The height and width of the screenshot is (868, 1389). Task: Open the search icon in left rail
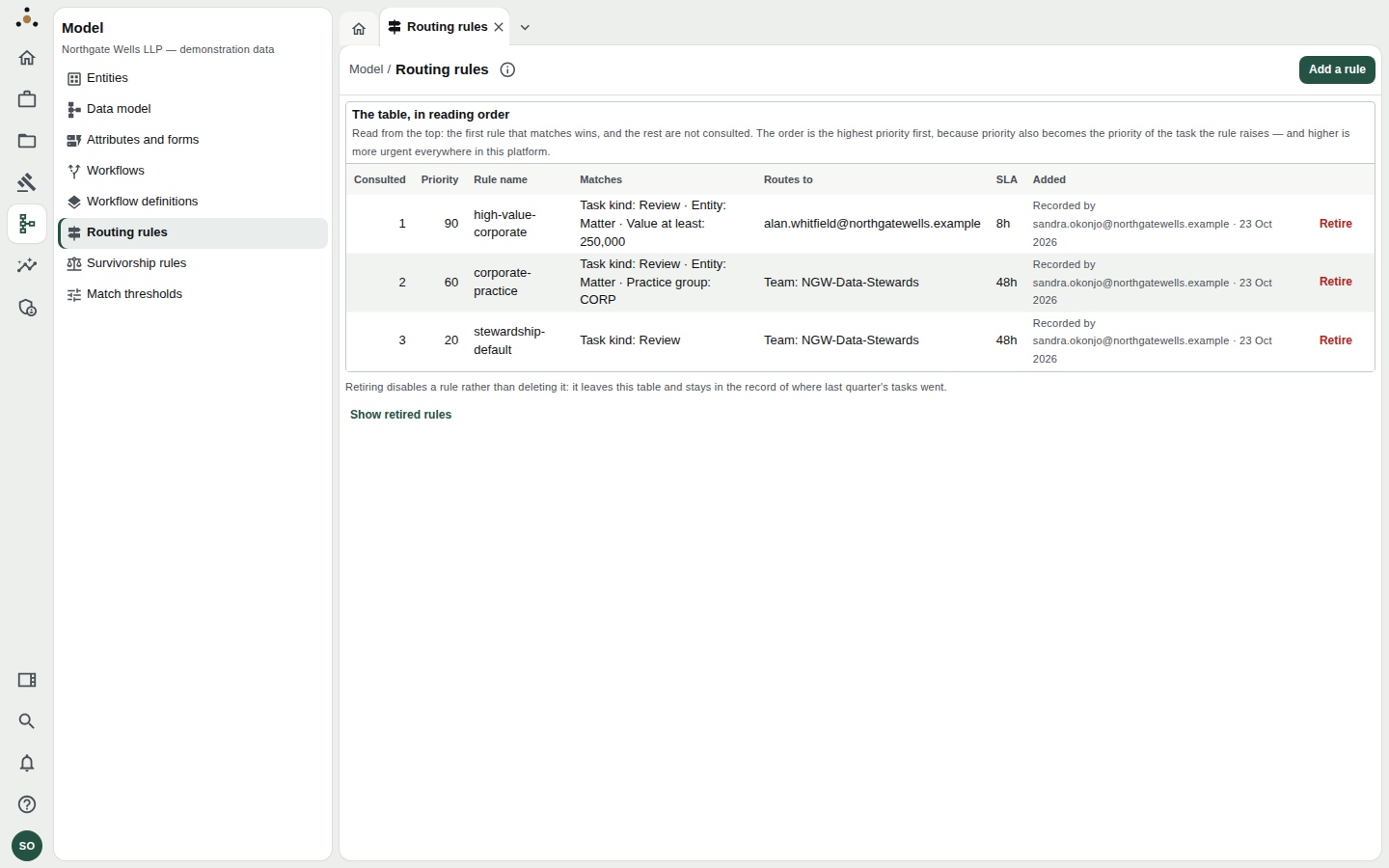(27, 721)
